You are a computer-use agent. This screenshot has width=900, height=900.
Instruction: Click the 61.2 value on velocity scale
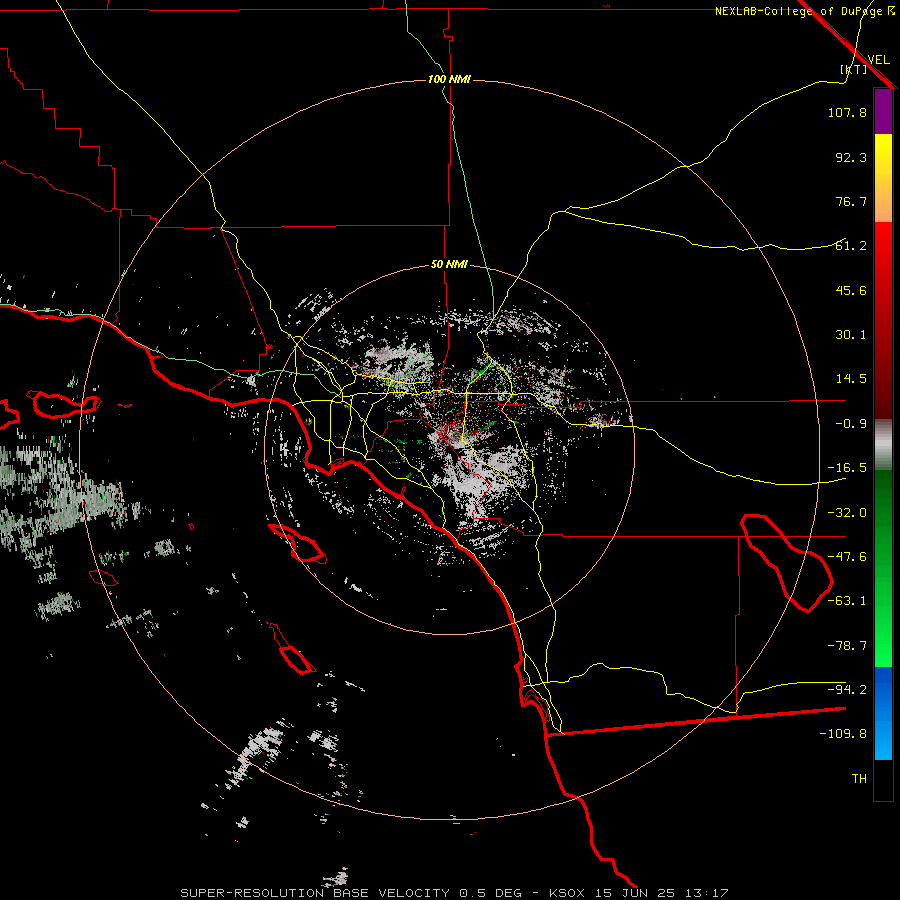click(851, 246)
